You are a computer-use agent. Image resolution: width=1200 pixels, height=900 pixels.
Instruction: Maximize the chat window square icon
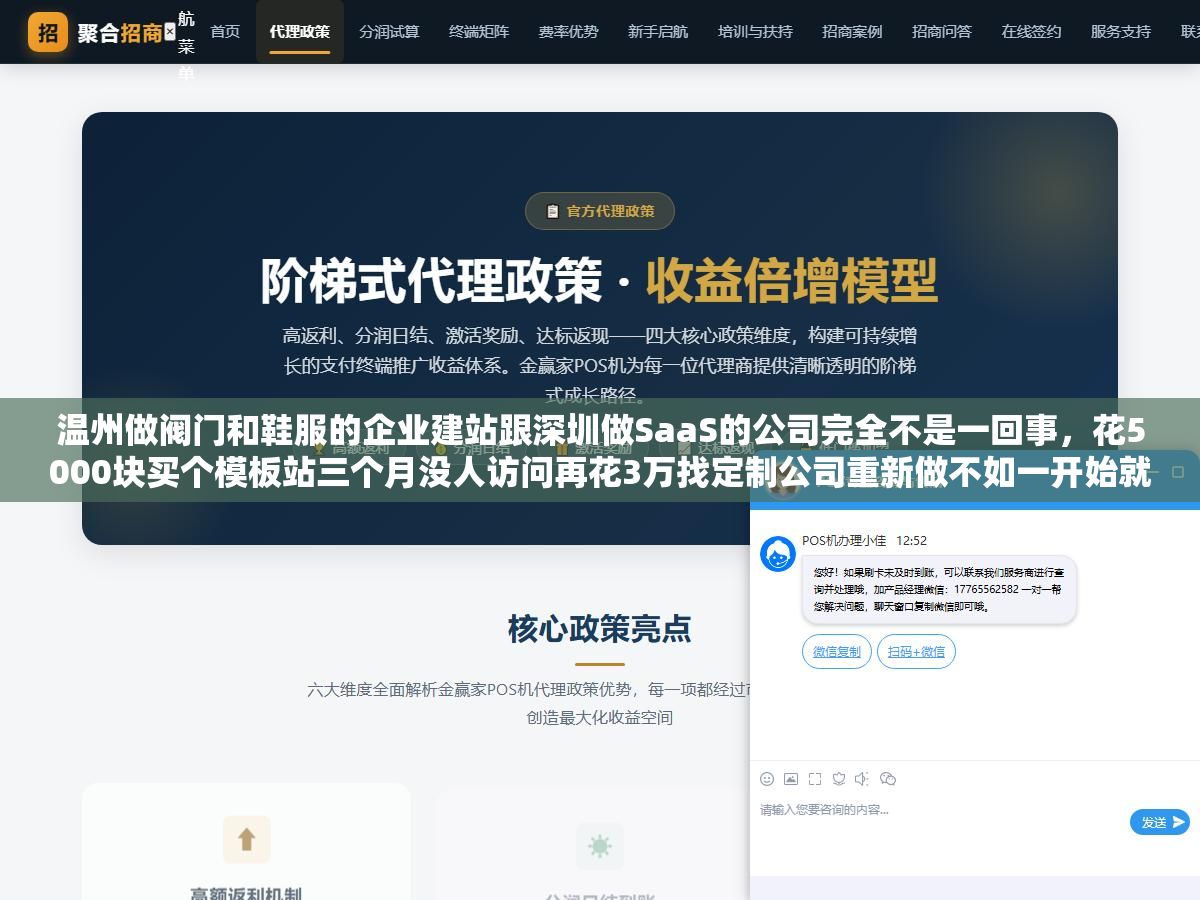point(1178,472)
